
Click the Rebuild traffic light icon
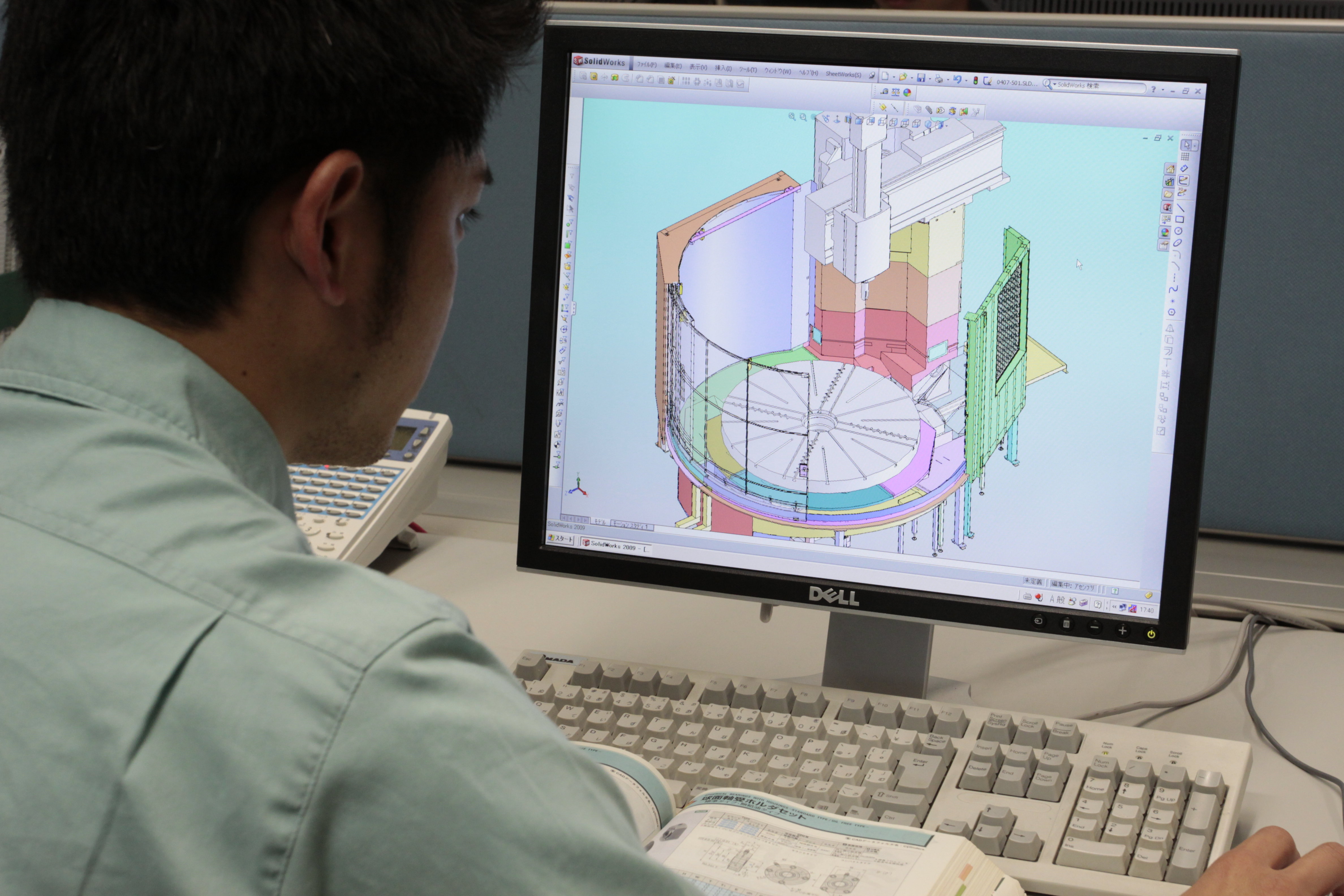tap(976, 81)
